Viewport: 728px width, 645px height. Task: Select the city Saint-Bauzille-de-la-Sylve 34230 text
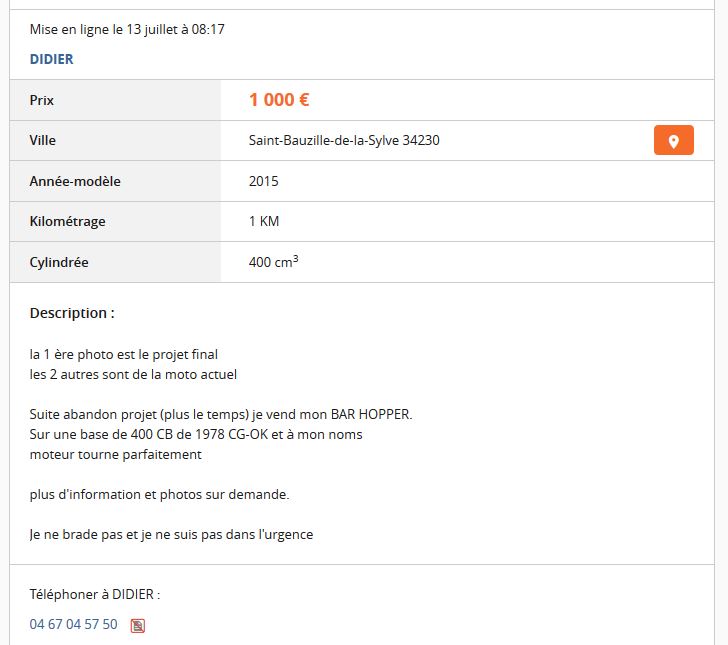tap(344, 140)
